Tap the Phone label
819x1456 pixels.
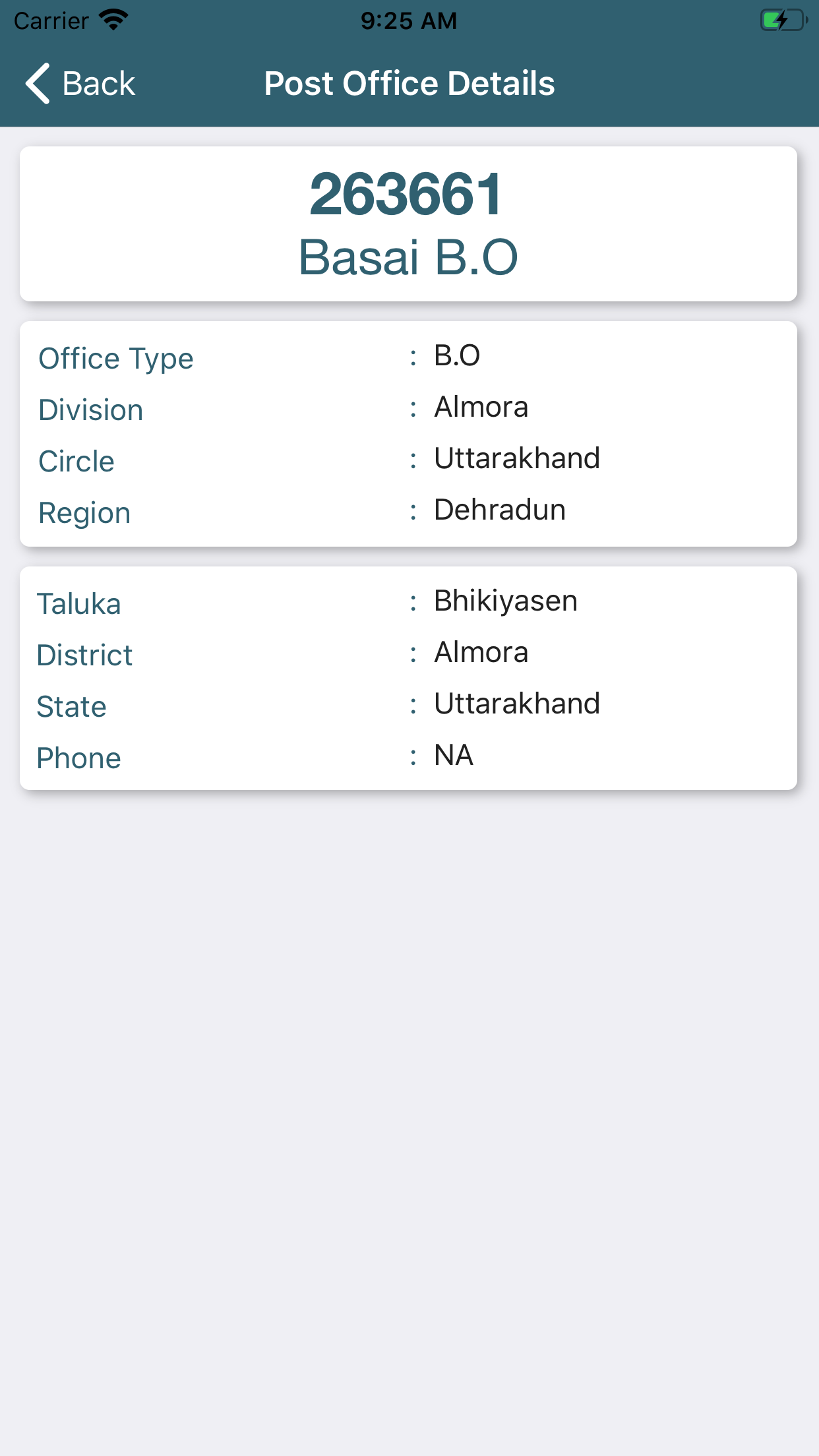point(78,758)
